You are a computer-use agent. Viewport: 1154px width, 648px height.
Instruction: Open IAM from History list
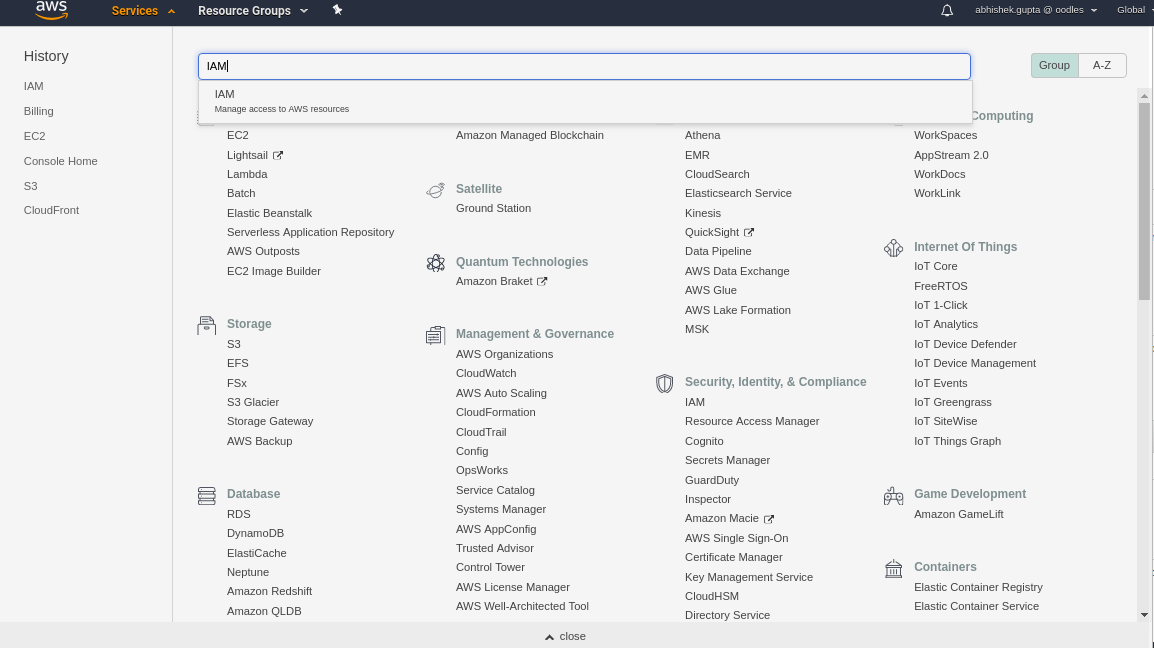pos(33,86)
